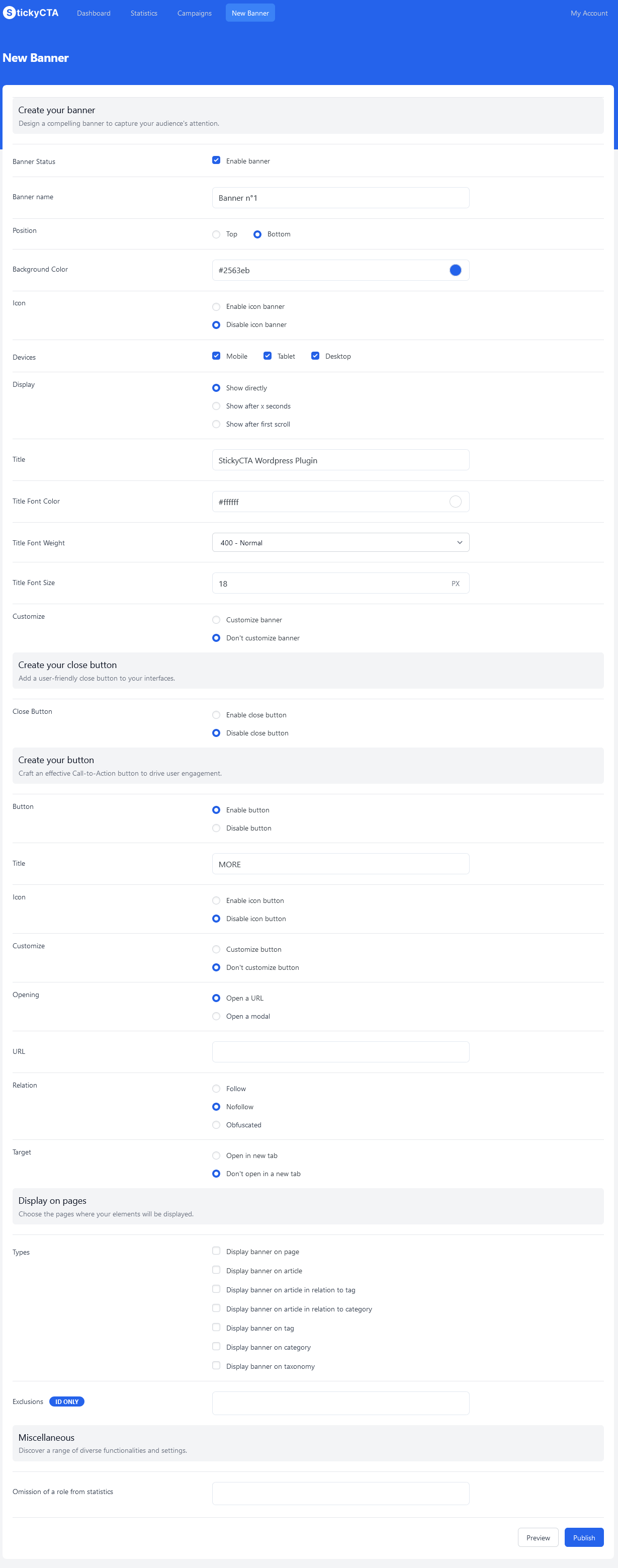Click the PX unit label in Title Font Size

(x=456, y=583)
